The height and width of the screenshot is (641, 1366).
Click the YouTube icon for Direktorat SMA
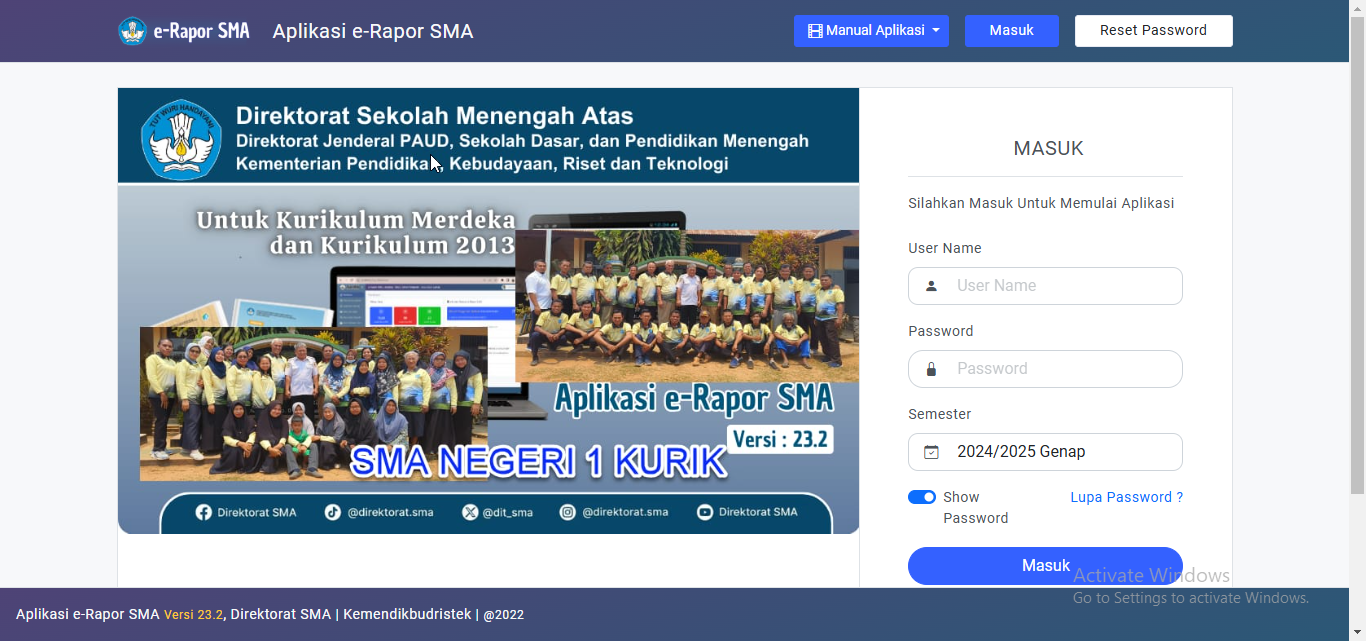pos(705,512)
